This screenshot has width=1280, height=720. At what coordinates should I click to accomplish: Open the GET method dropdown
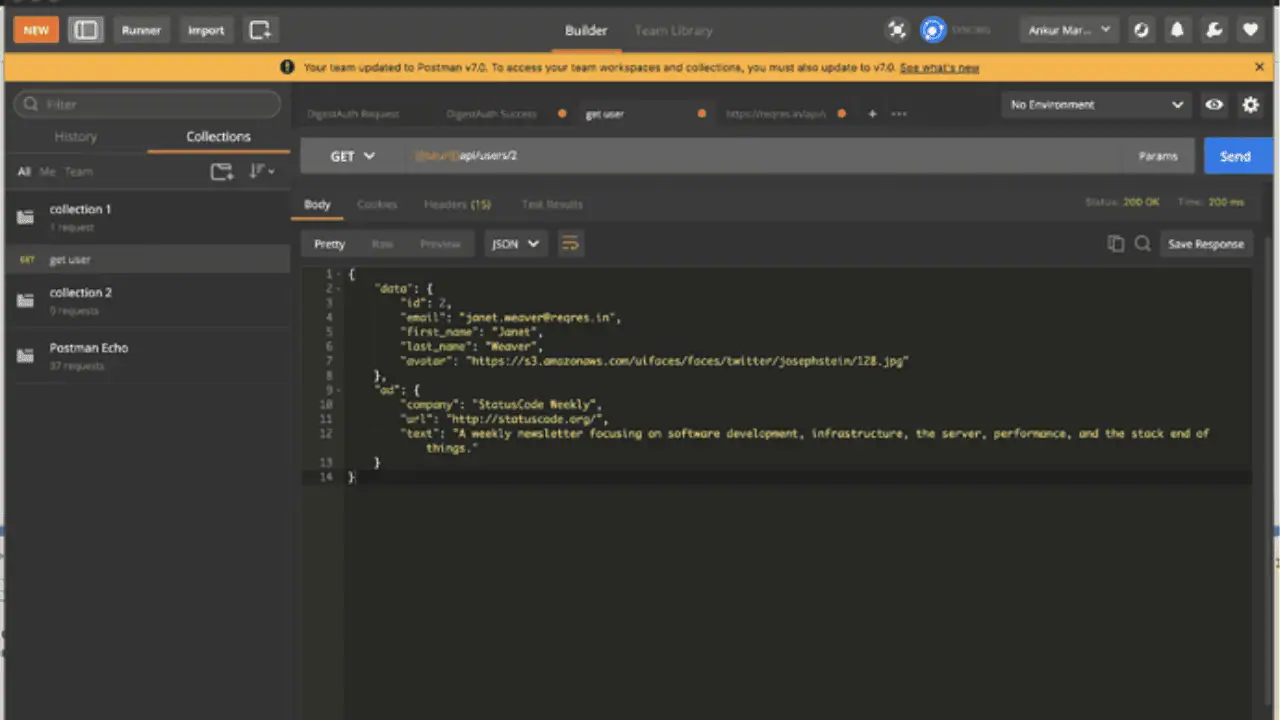352,156
